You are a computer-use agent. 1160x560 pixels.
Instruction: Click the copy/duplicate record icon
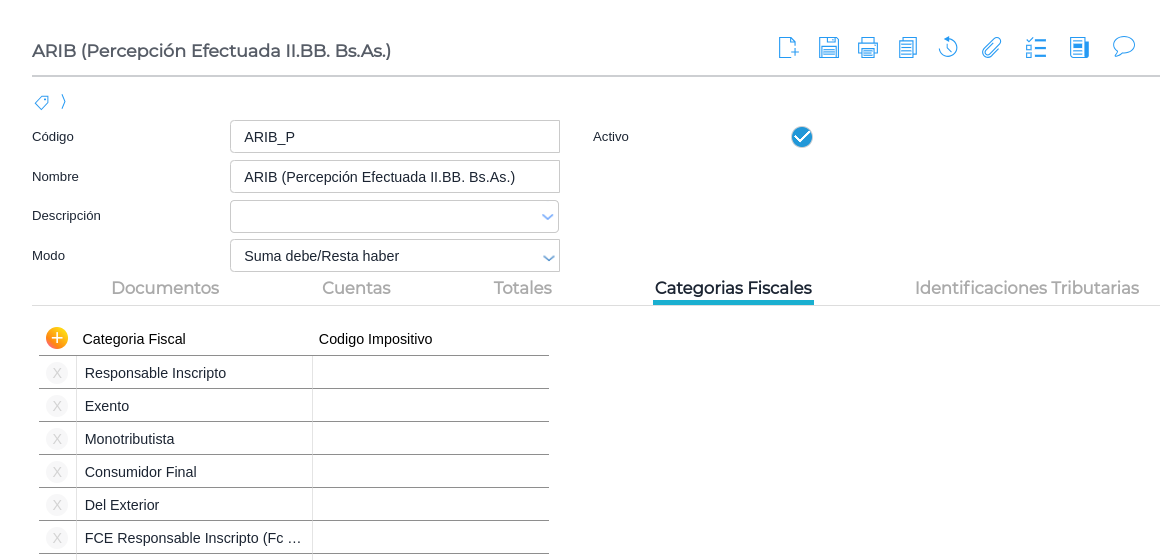coord(908,47)
